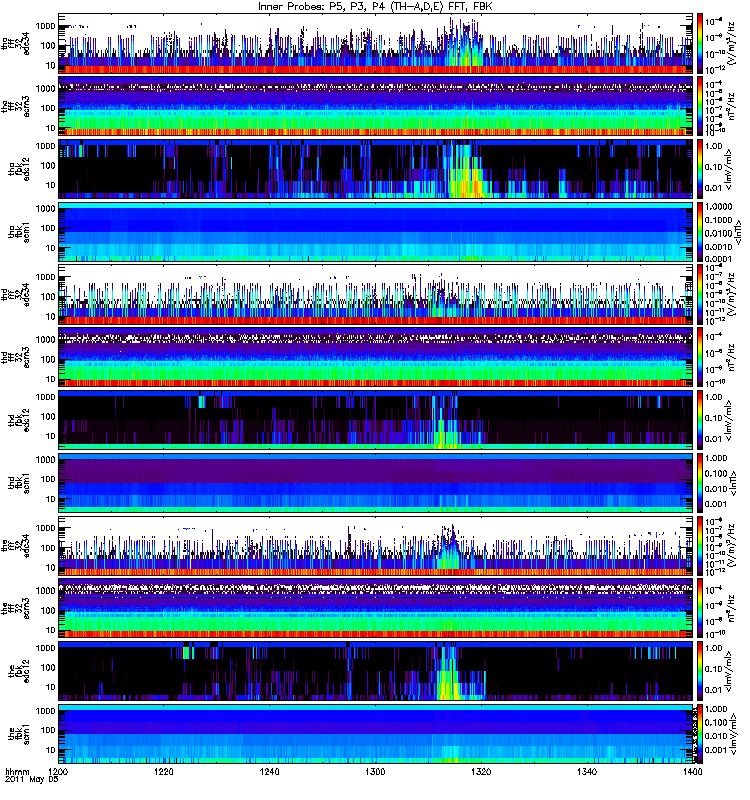Screen dimensions: 750x800
Task: Click the color bar beside thd fbk edc12 panel
Action: coord(699,420)
